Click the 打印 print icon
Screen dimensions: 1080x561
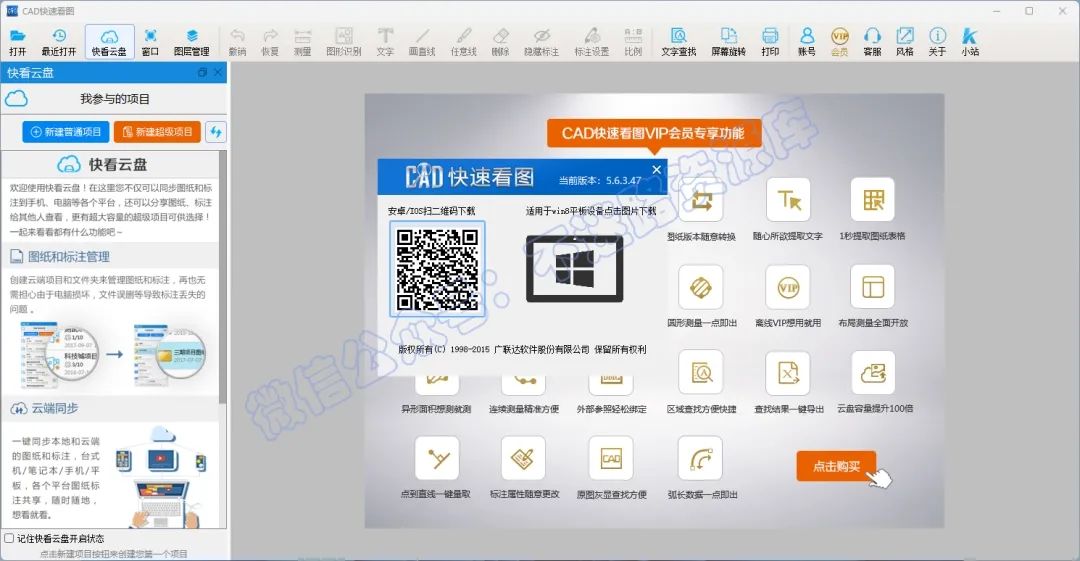pos(770,42)
